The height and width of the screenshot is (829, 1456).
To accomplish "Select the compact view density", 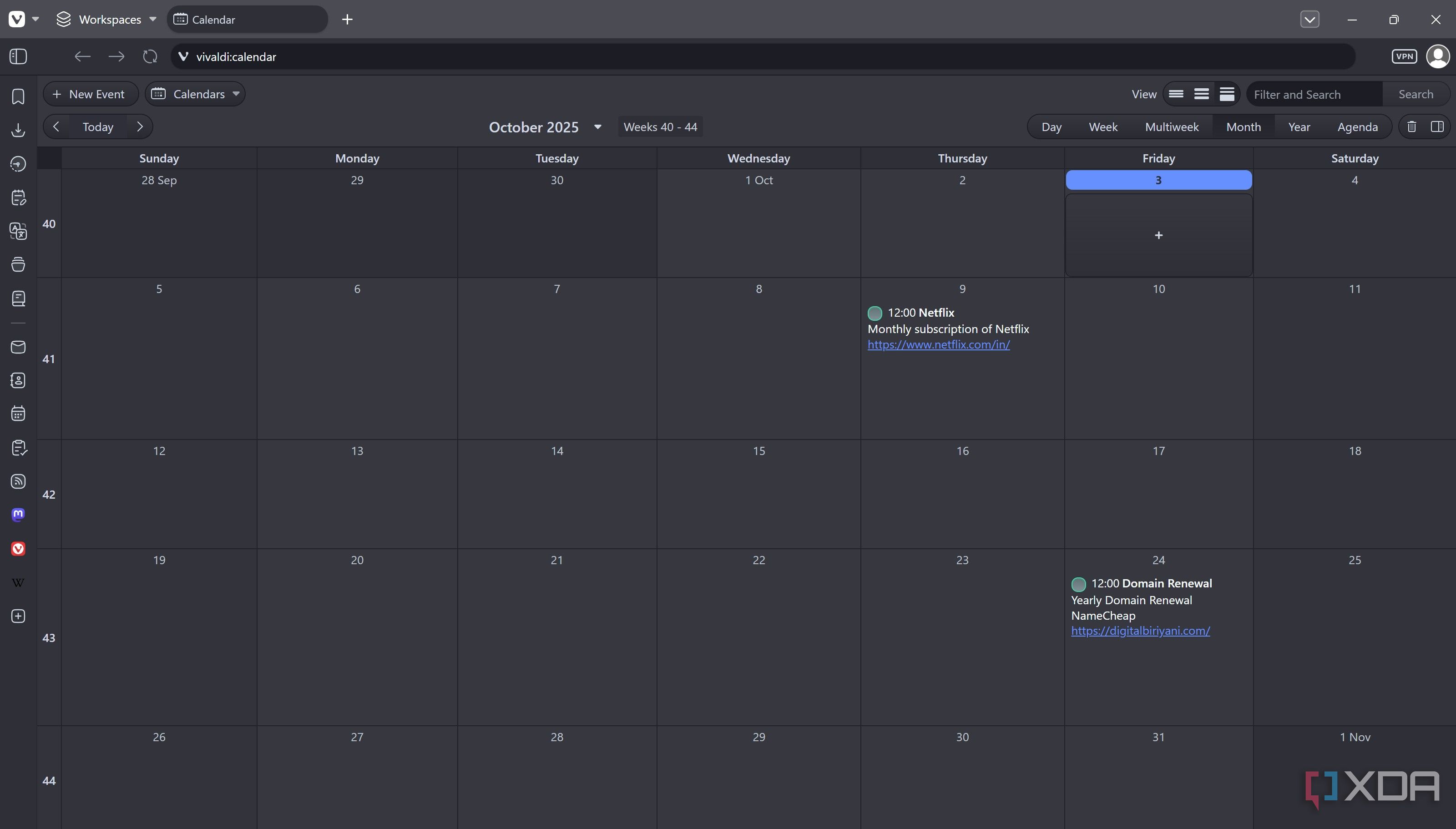I will click(1202, 94).
